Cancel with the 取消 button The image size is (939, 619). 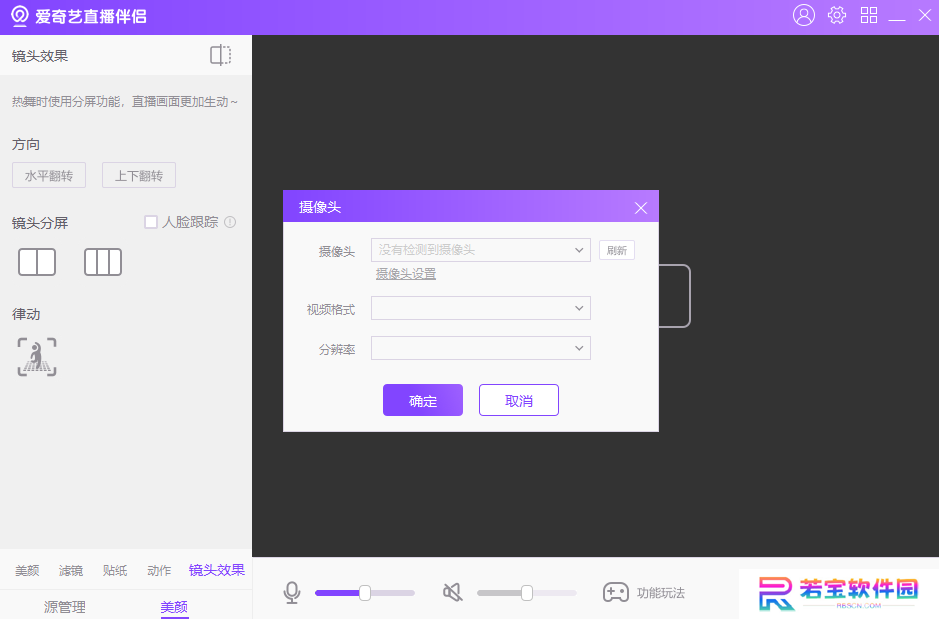(x=519, y=400)
